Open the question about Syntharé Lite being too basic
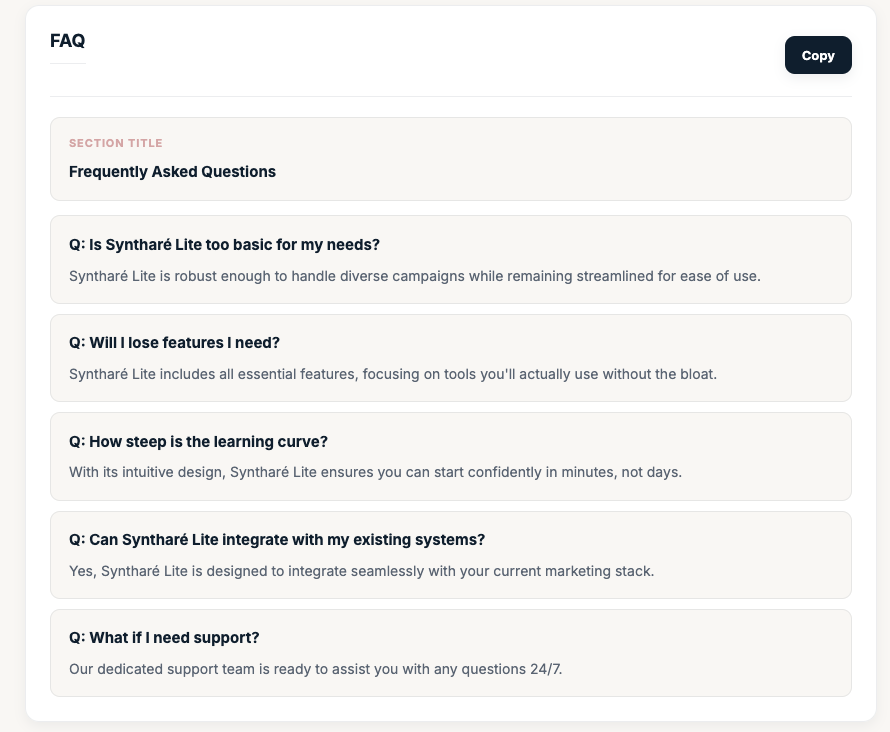 coord(224,244)
